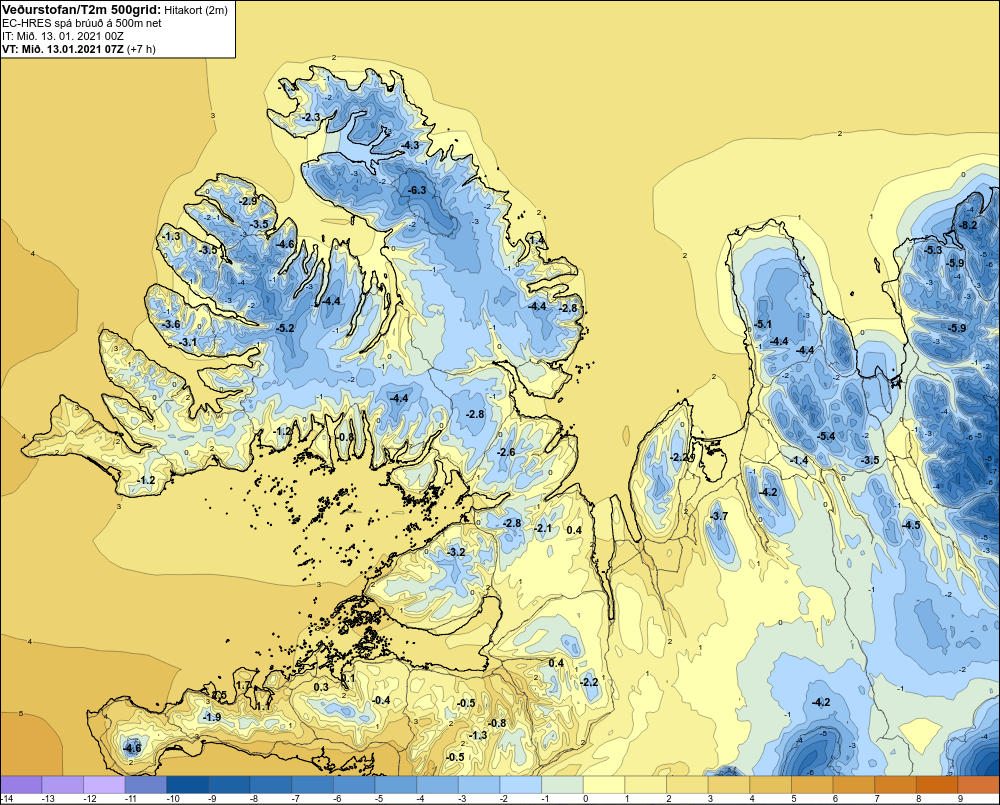Screen dimensions: 1000x805
Task: Click the initial time line "IT: Mið. 13. 01. 2021 00Z"
Action: tap(63, 36)
